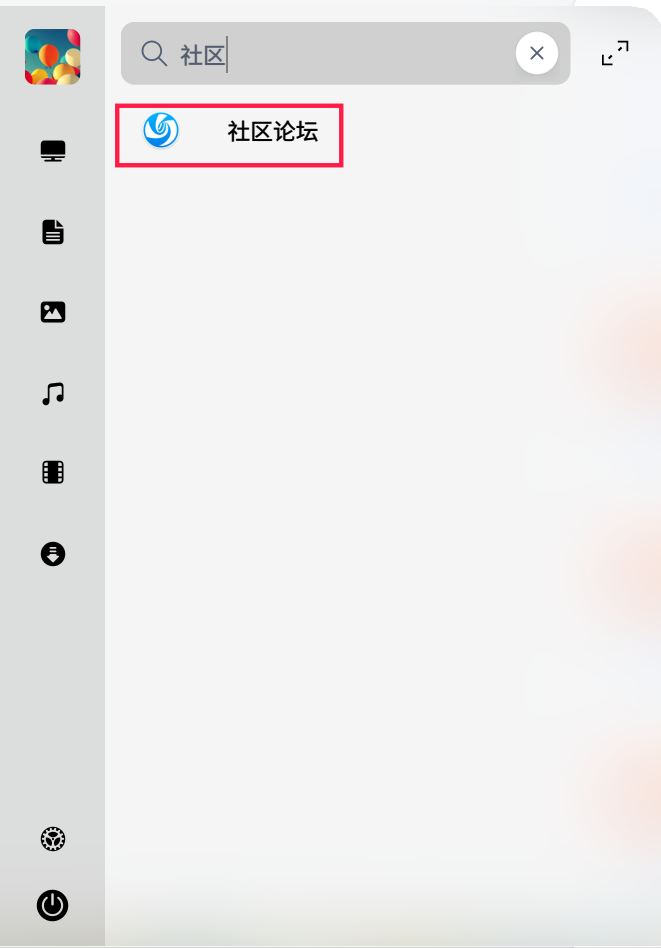Open the Videos folder film icon
661x948 pixels.
[x=53, y=472]
